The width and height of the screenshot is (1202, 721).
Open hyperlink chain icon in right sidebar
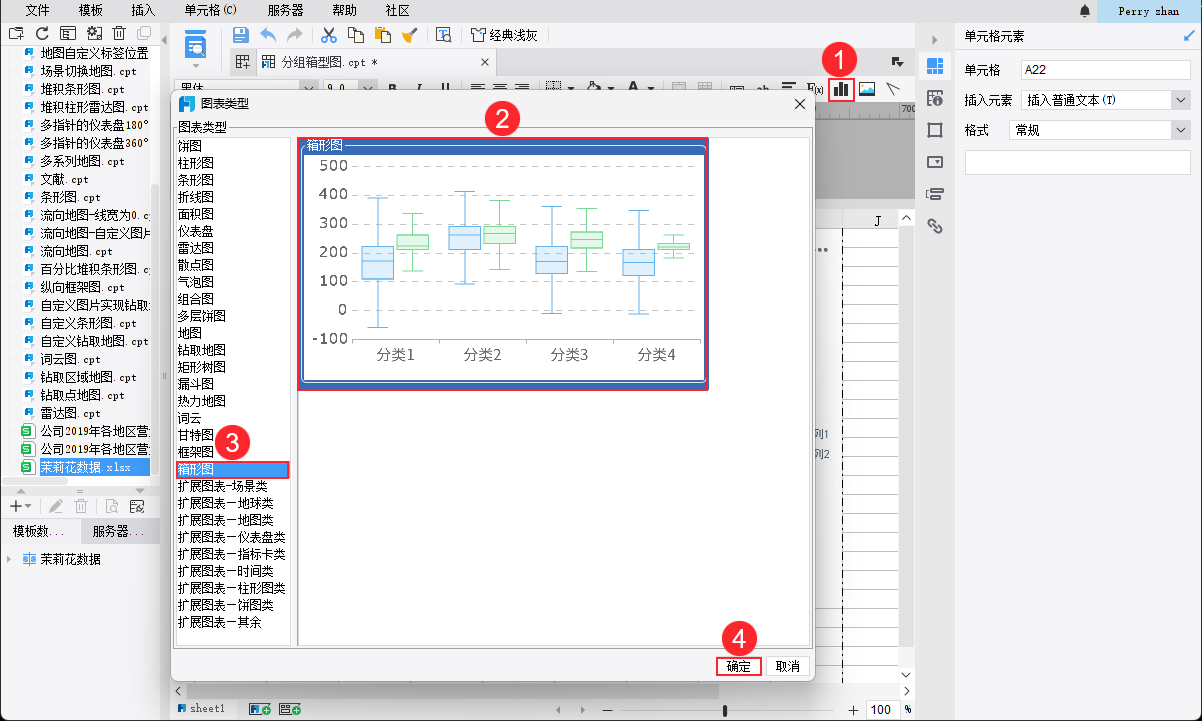tap(935, 225)
